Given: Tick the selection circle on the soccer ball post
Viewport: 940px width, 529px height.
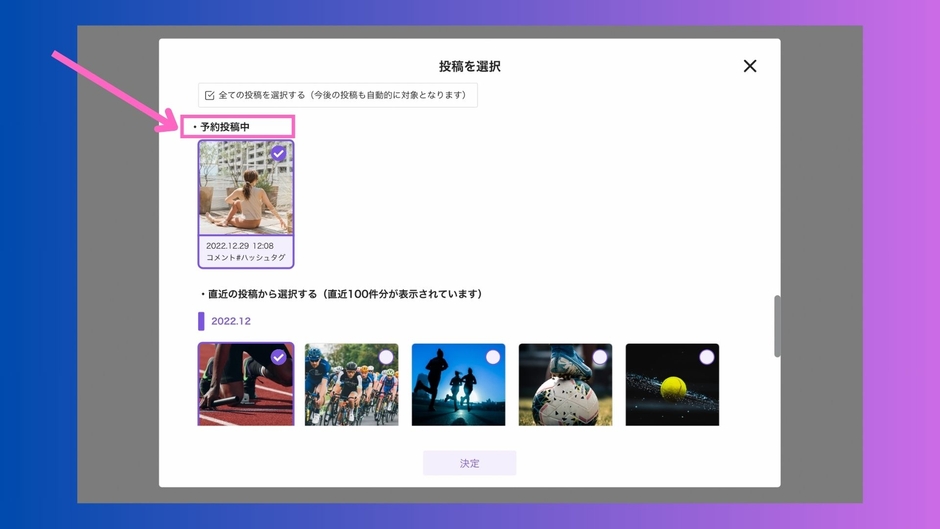Looking at the screenshot, I should [599, 357].
